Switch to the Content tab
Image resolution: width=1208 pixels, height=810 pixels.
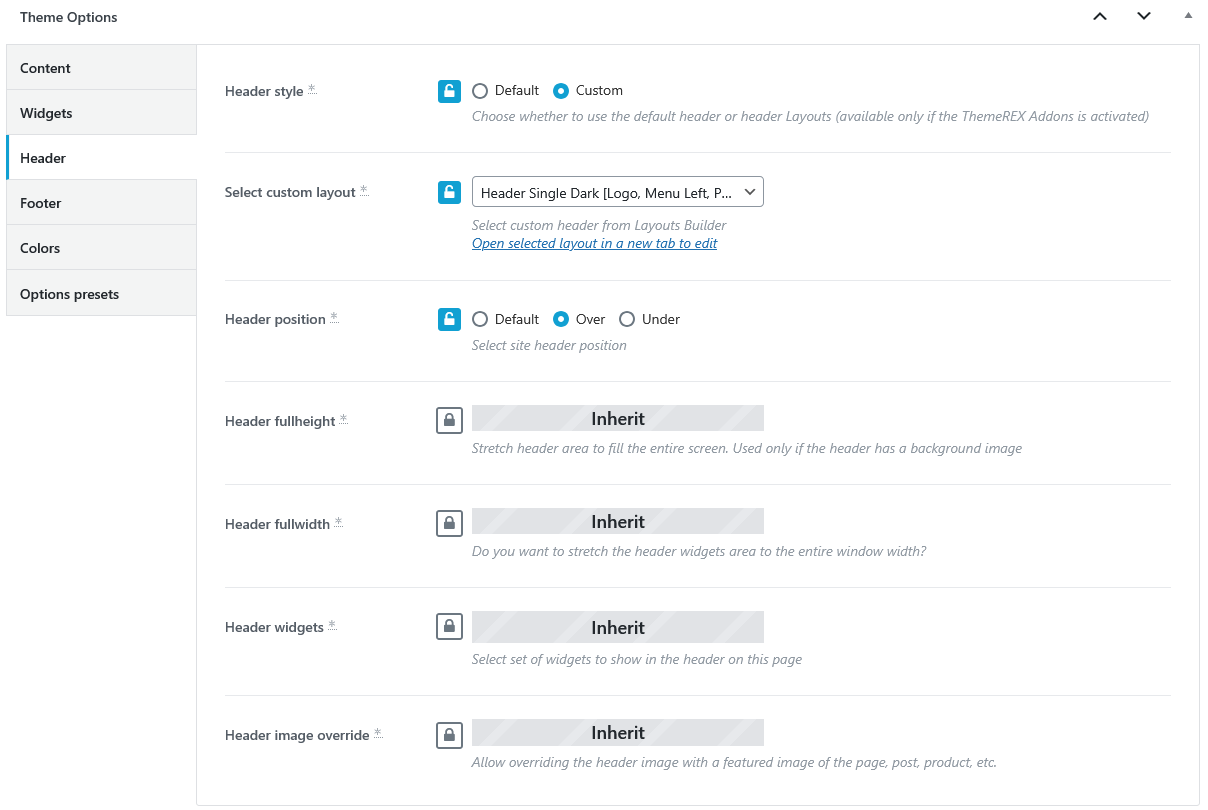pyautogui.click(x=101, y=68)
